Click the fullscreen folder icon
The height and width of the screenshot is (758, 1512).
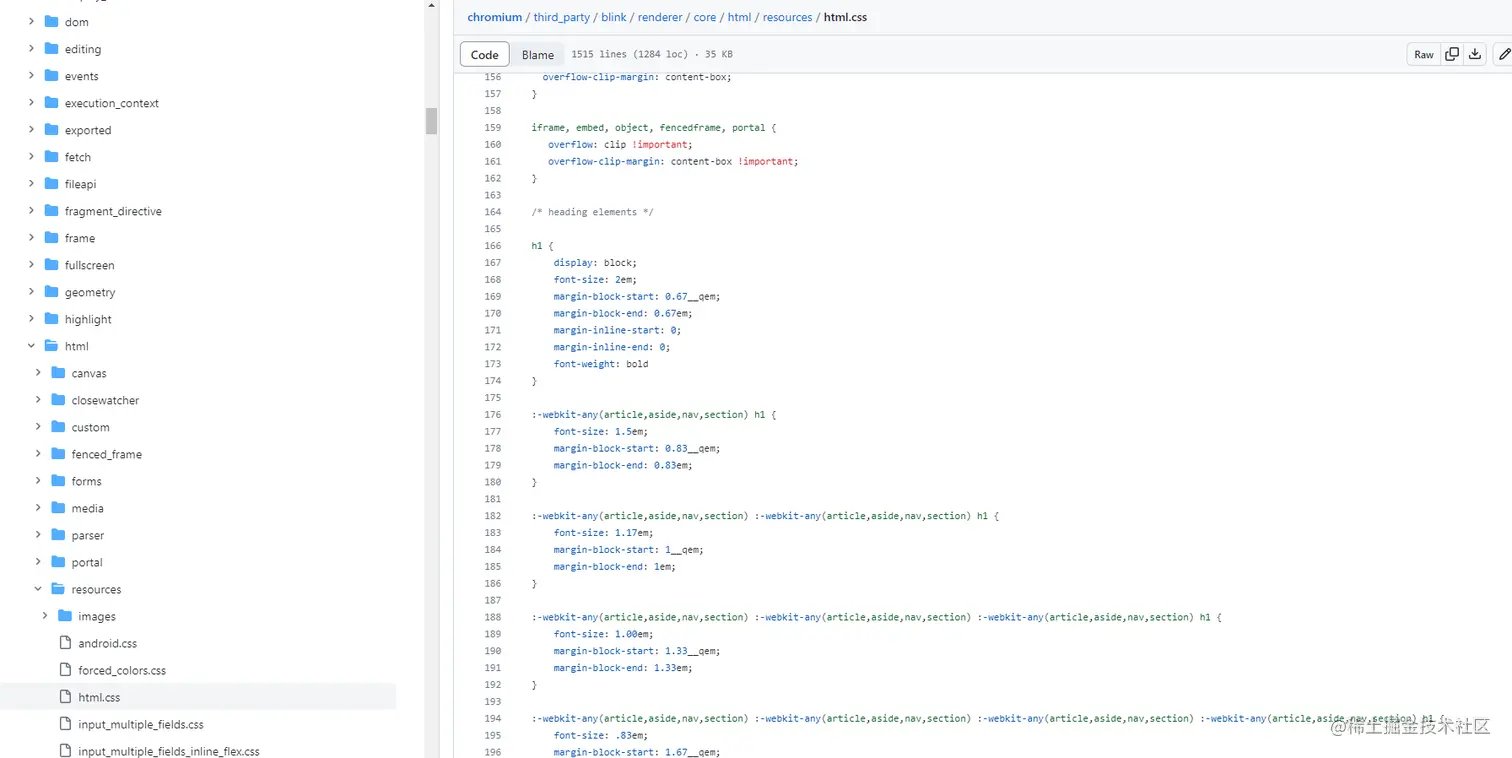click(x=52, y=265)
